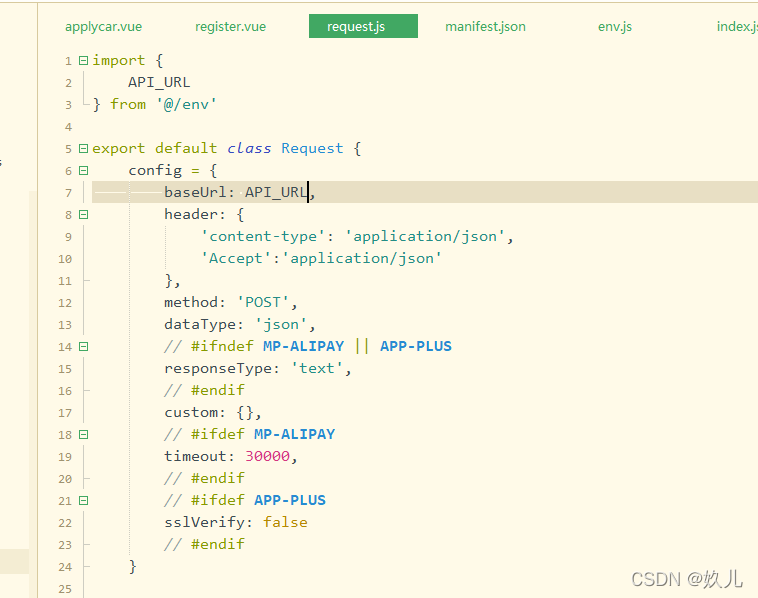Screen dimensions: 758x598
Task: Click the sslVerify false value
Action: pyautogui.click(x=285, y=522)
